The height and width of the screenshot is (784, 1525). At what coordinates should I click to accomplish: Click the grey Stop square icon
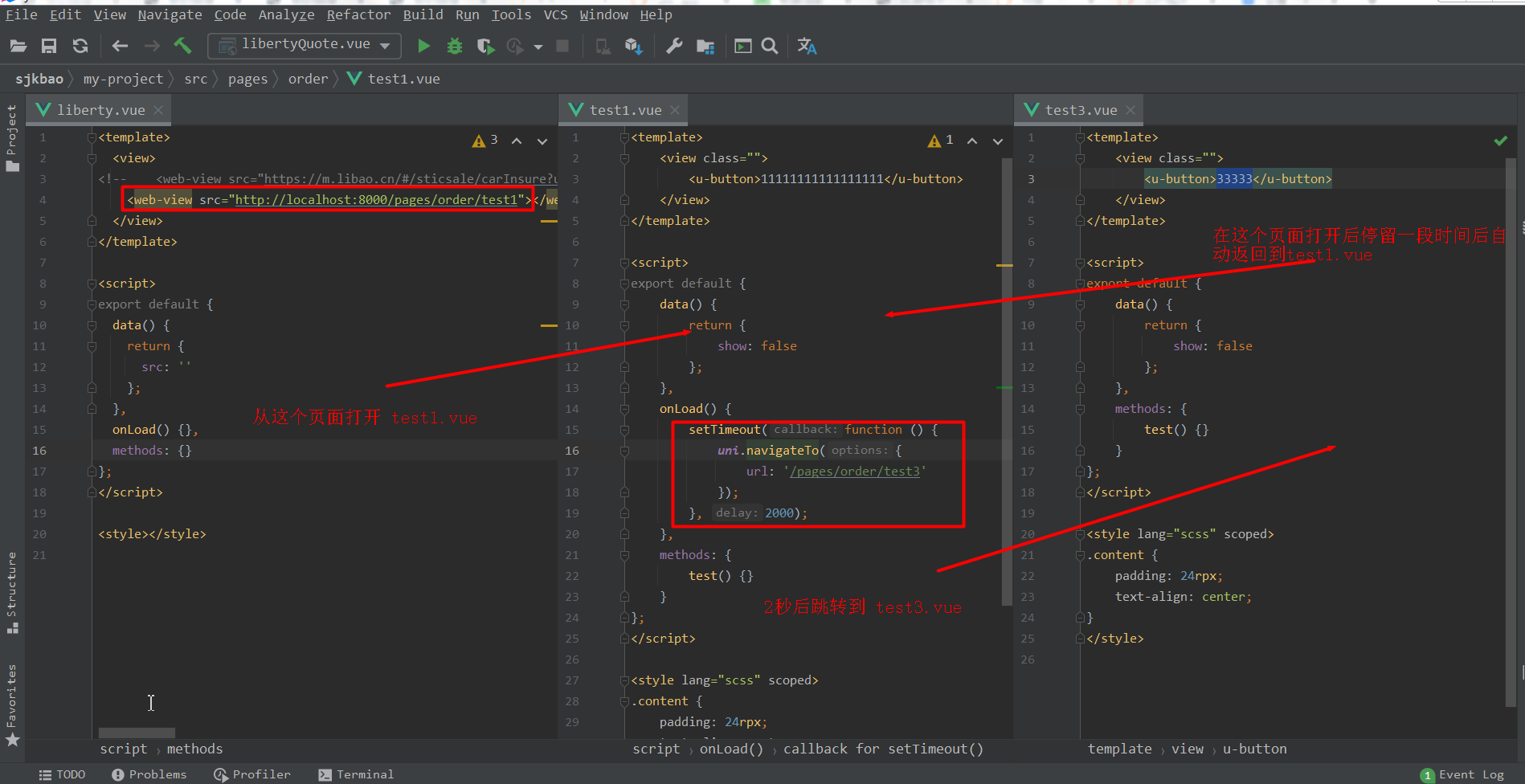pyautogui.click(x=563, y=46)
